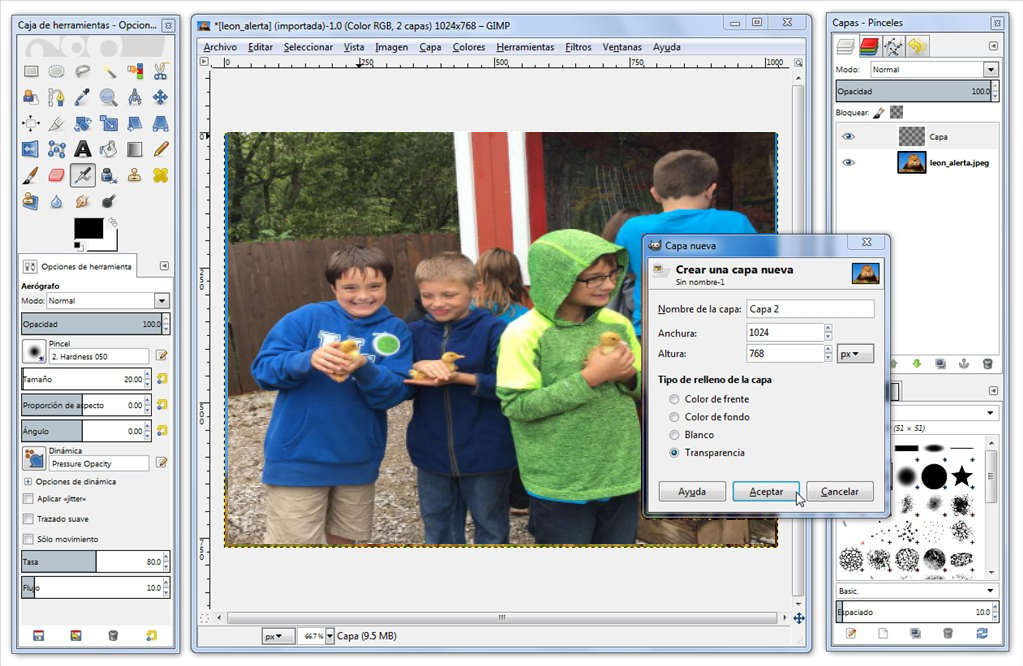Select the Paintbrush tool
This screenshot has height=666, width=1023.
point(31,175)
